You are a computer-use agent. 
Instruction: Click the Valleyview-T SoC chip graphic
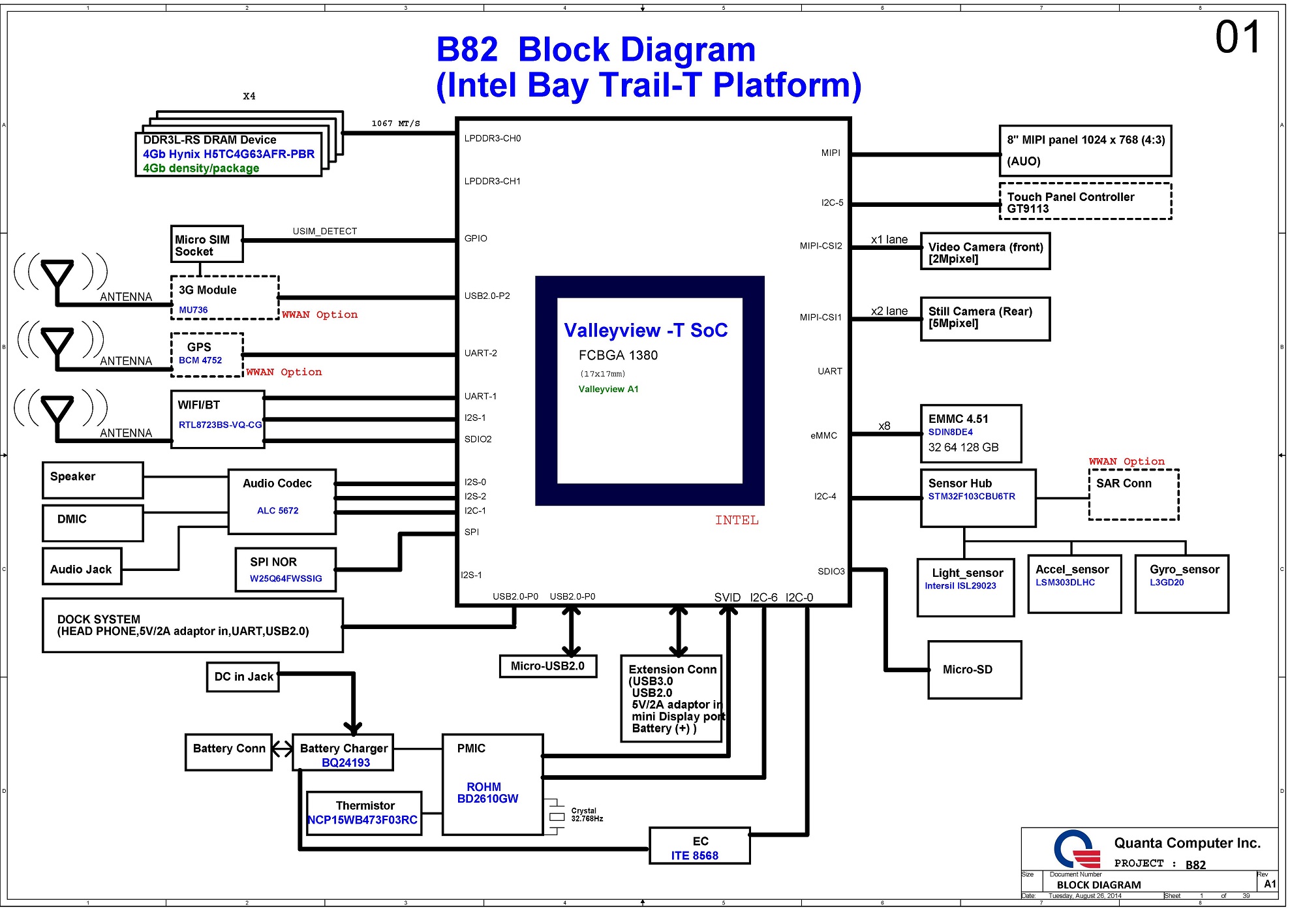pos(649,390)
